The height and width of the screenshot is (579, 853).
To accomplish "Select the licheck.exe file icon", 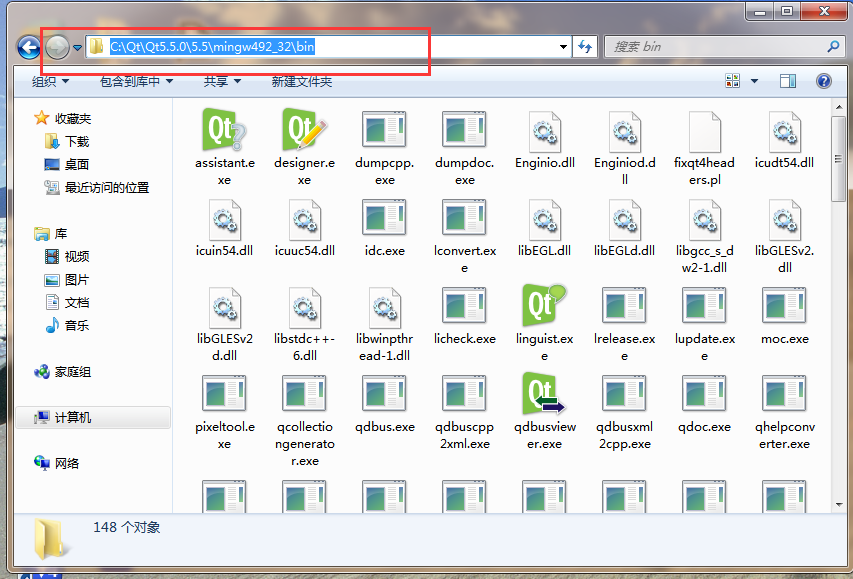I will pyautogui.click(x=464, y=306).
